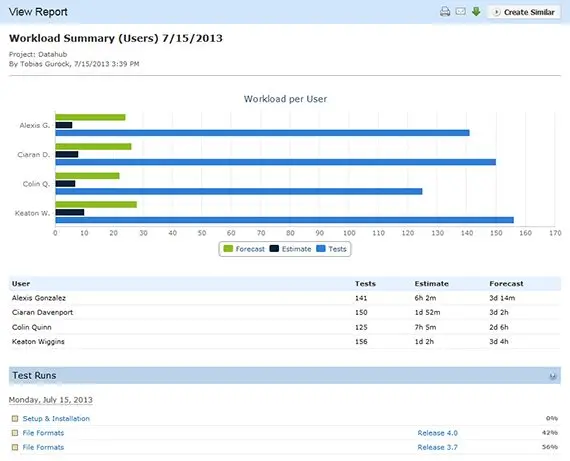Open the File Formats run for Release 3.7
570x461 pixels.
tap(43, 447)
